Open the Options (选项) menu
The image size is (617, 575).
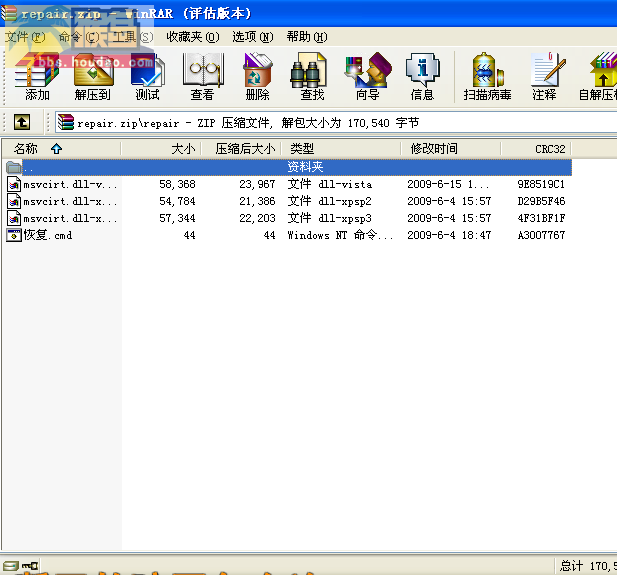(x=253, y=37)
